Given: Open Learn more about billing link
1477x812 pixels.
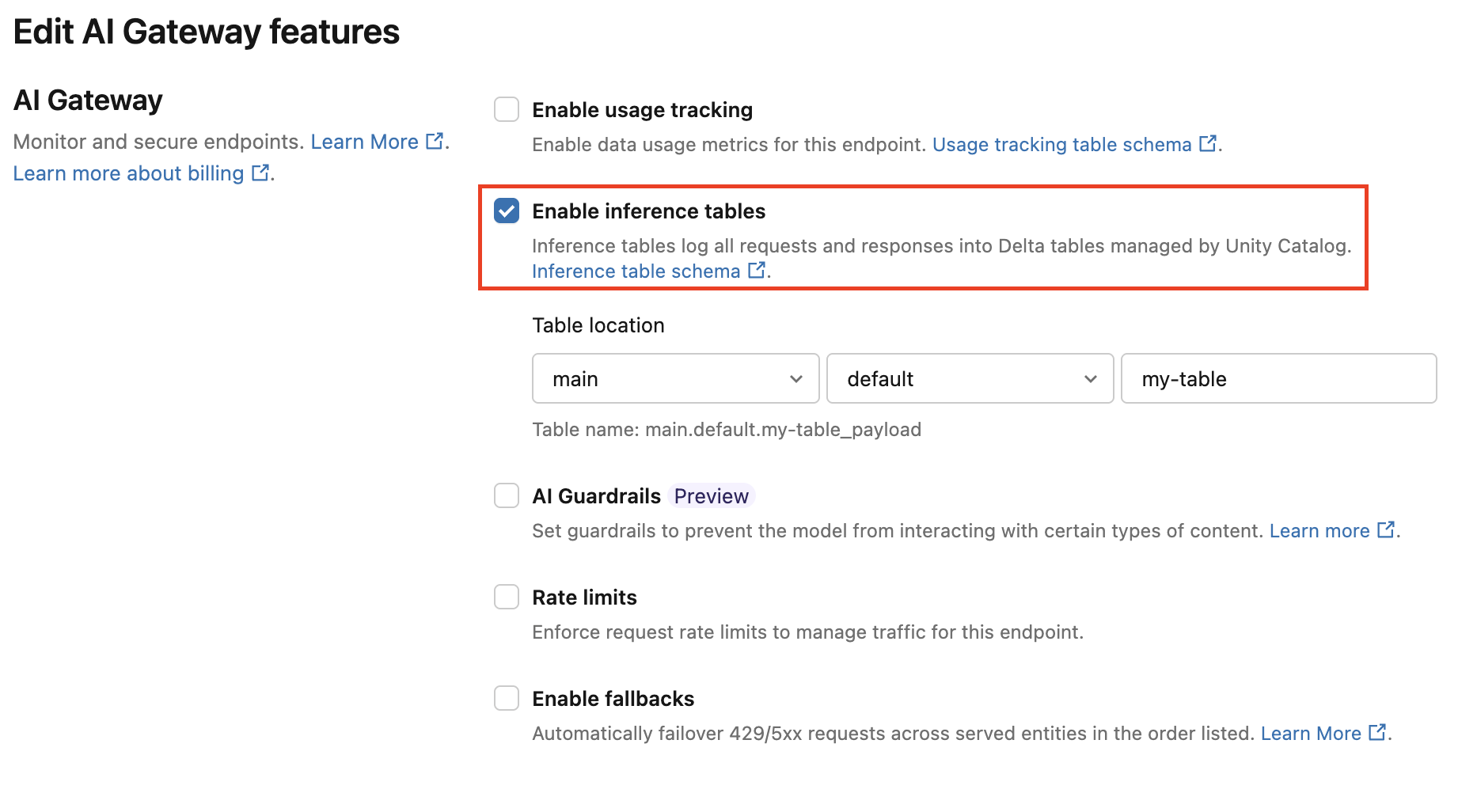Looking at the screenshot, I should [128, 173].
